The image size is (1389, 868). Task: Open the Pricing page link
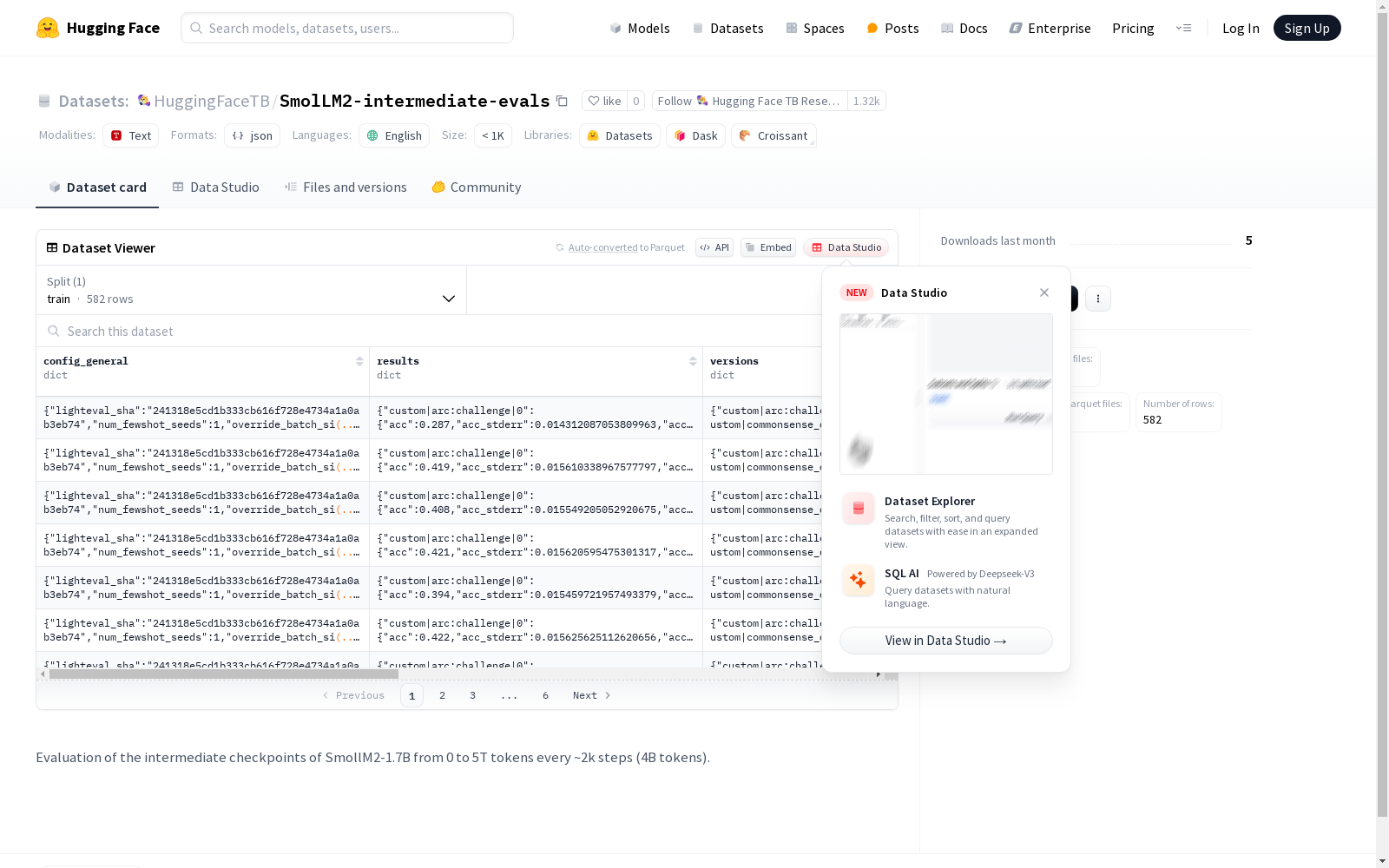point(1133,28)
